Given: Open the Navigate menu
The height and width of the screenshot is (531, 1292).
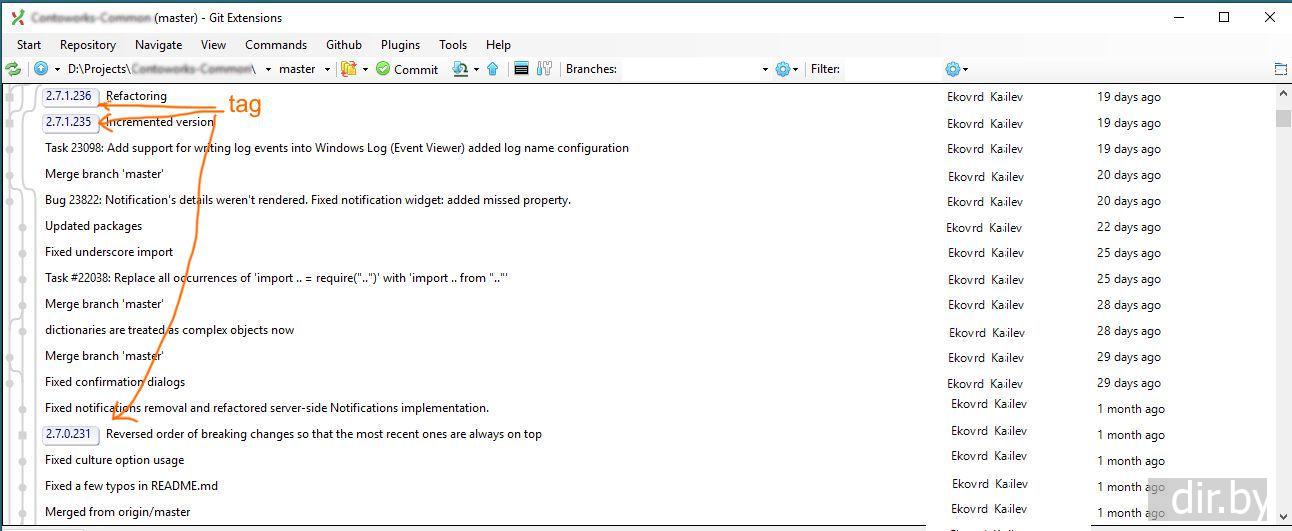Looking at the screenshot, I should pyautogui.click(x=158, y=45).
